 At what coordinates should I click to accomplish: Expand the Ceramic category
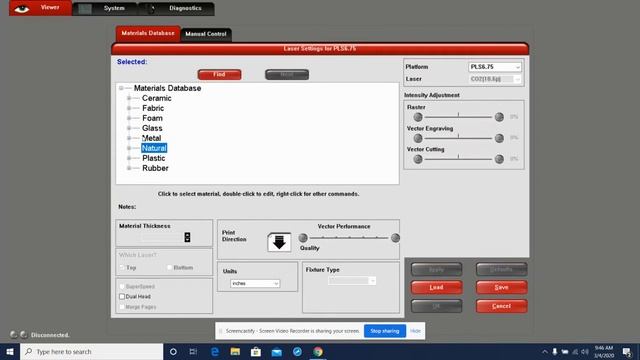(129, 98)
